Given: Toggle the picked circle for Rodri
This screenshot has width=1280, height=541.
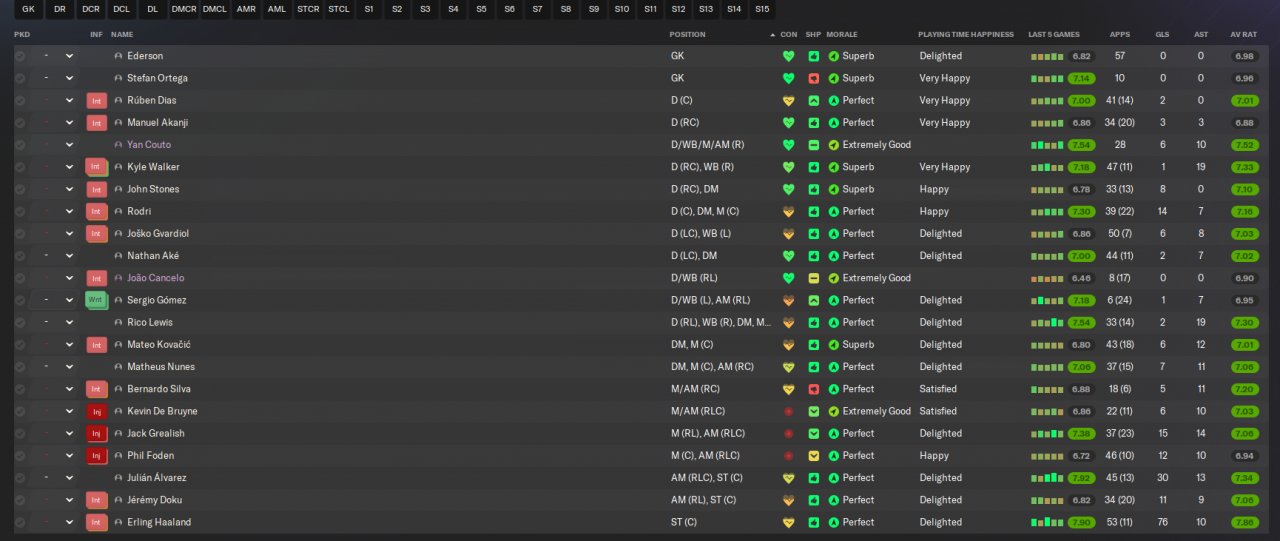Looking at the screenshot, I should click(x=19, y=211).
